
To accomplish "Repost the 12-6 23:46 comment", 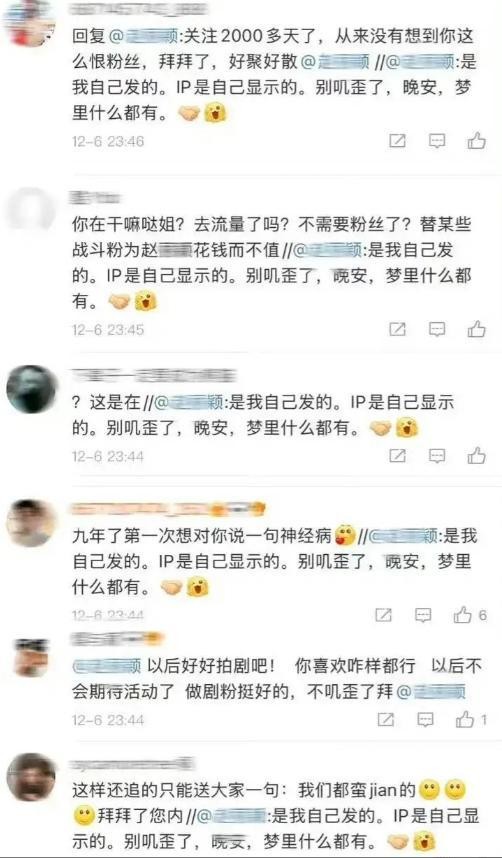I will pyautogui.click(x=397, y=141).
